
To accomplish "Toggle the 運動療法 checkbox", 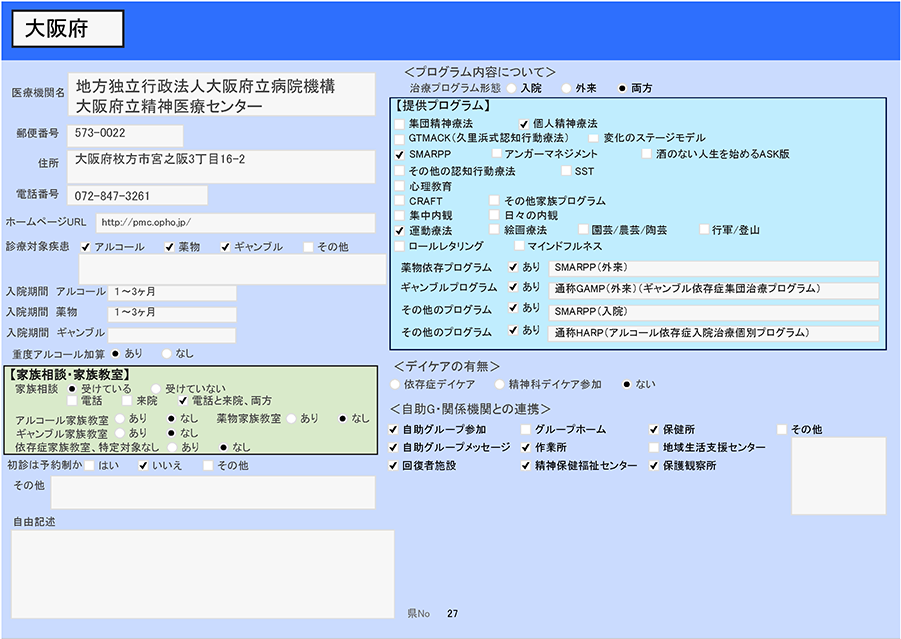I will [x=400, y=231].
